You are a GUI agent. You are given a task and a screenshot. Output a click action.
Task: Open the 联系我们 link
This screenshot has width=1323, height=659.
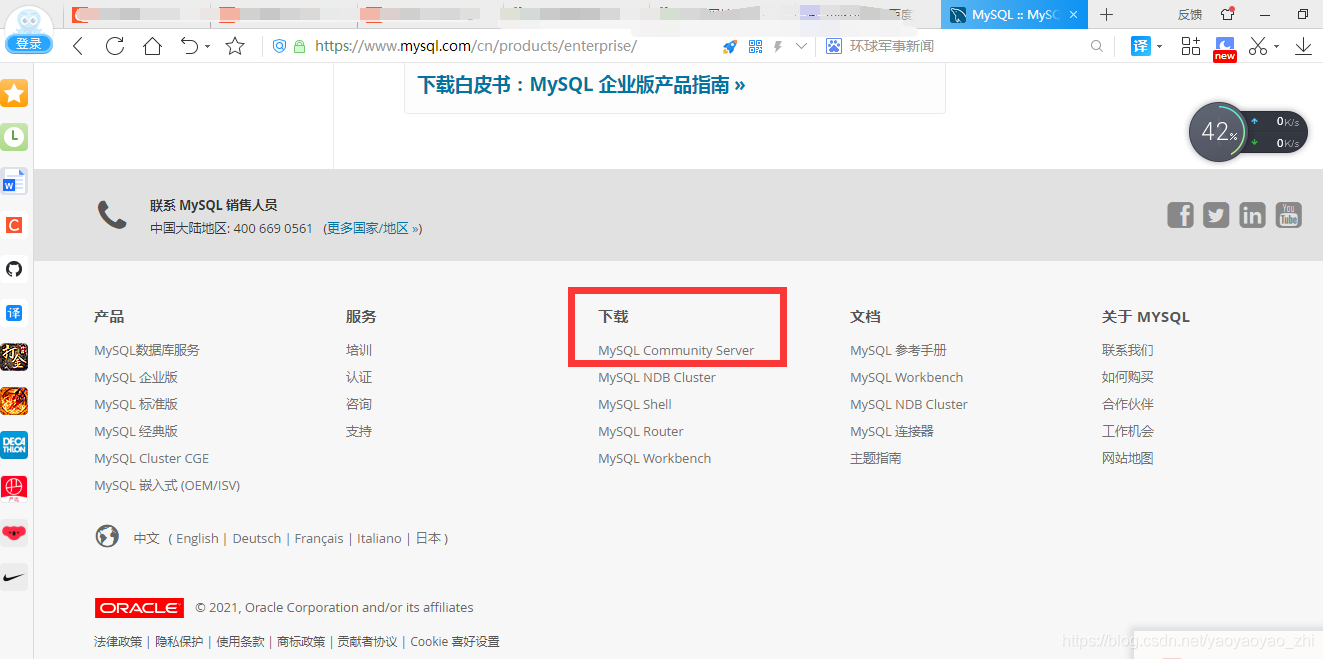tap(1128, 350)
